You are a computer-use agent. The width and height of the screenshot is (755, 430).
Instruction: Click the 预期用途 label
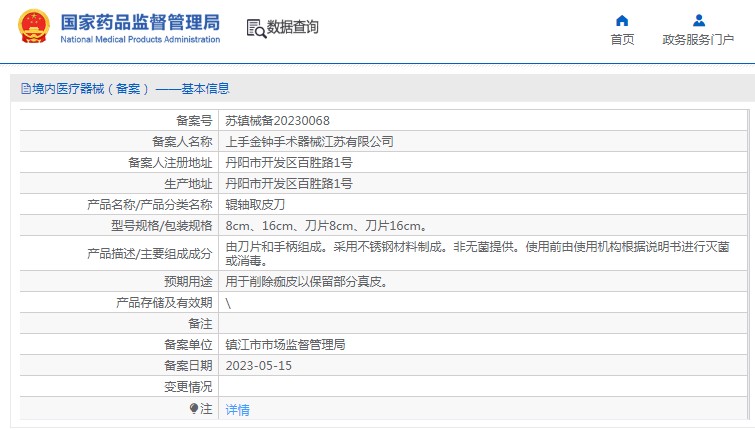click(188, 282)
